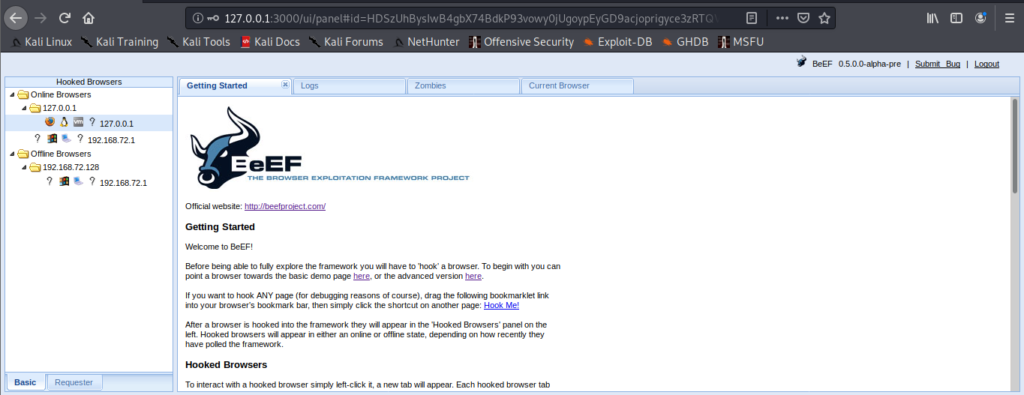Click the advanced version 'here' link
1024x395 pixels.
(473, 276)
